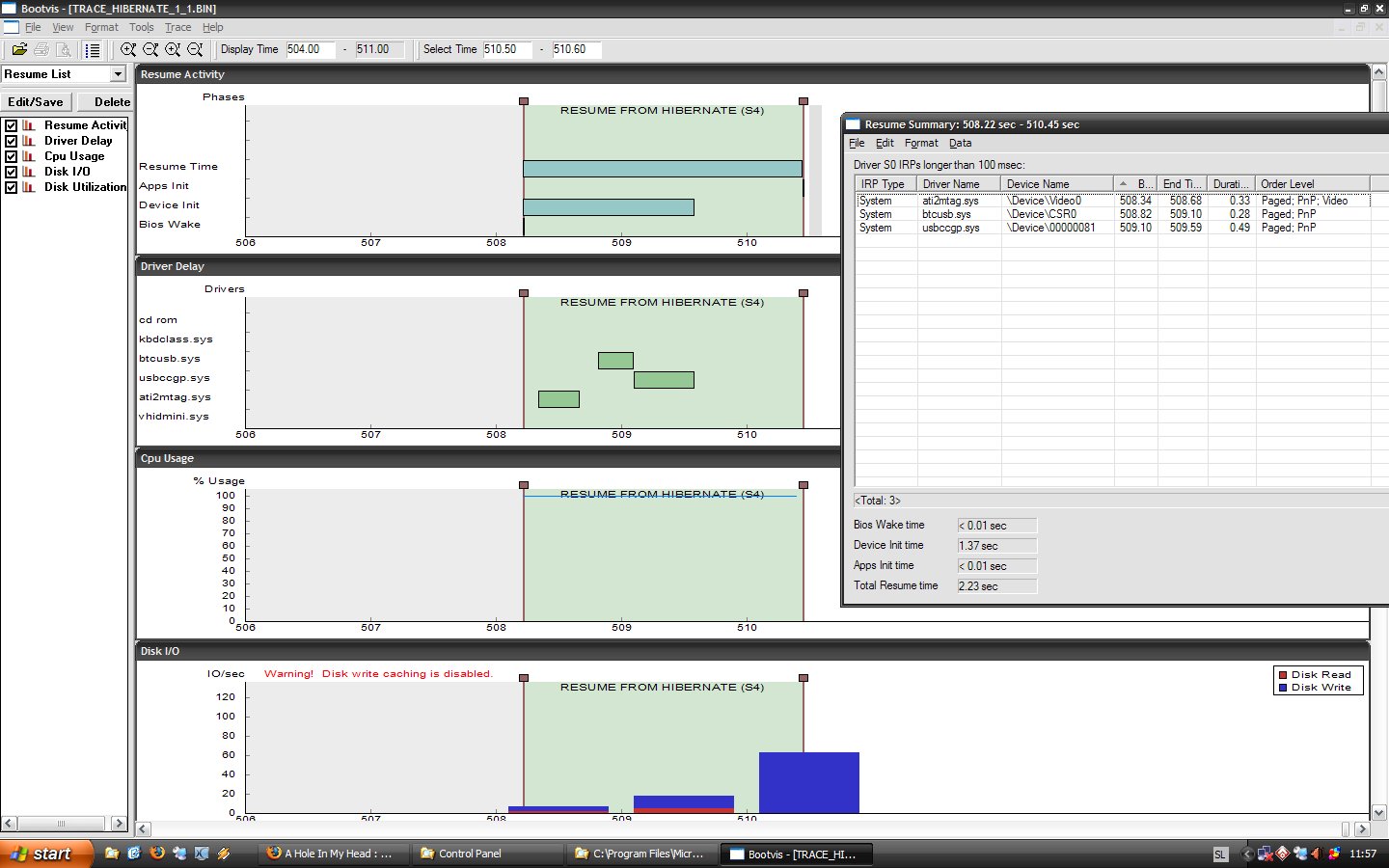Click the Print Preview toolbar icon
Image resolution: width=1389 pixels, height=868 pixels.
tap(64, 49)
